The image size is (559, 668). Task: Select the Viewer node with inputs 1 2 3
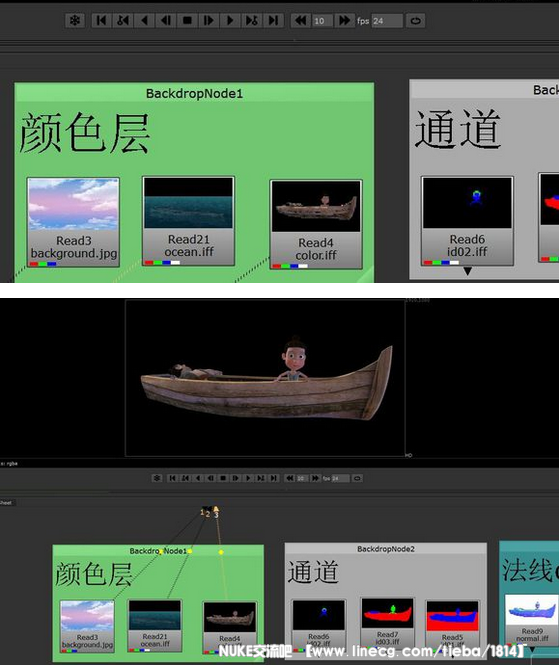pos(209,511)
